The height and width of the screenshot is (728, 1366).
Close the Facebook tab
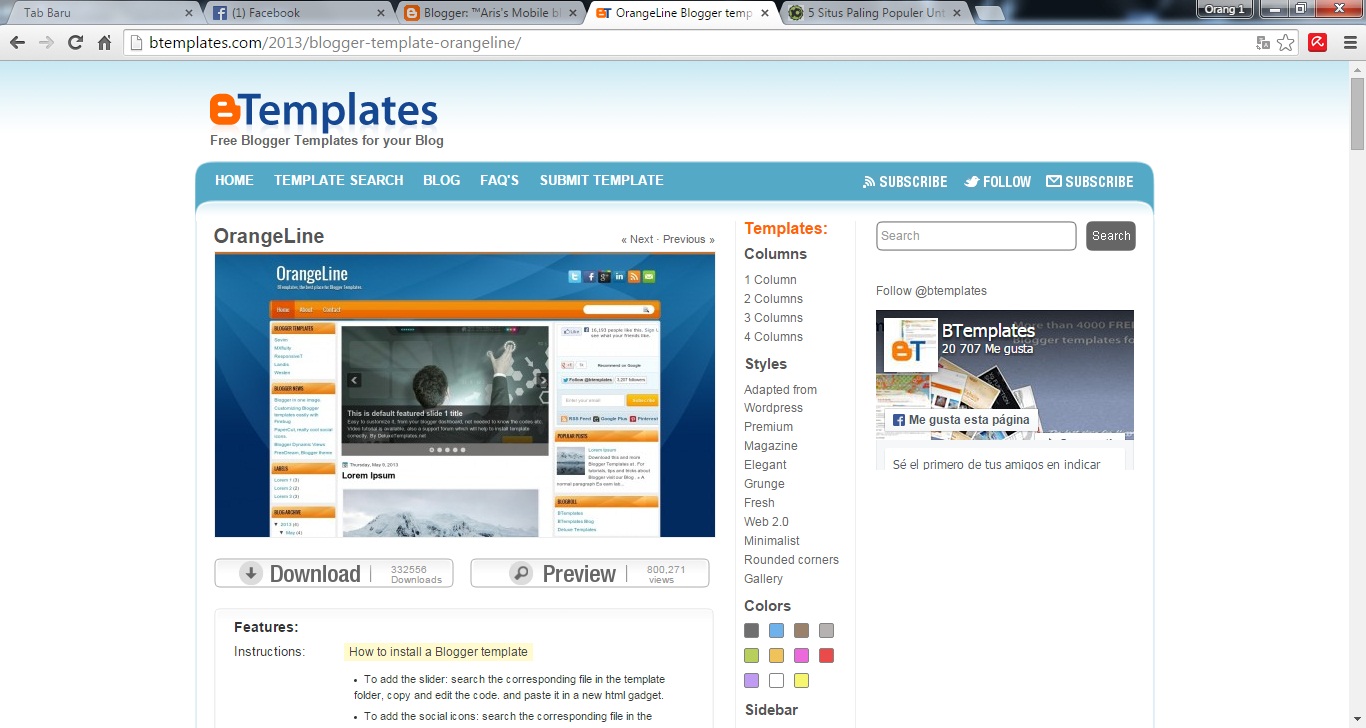(381, 13)
